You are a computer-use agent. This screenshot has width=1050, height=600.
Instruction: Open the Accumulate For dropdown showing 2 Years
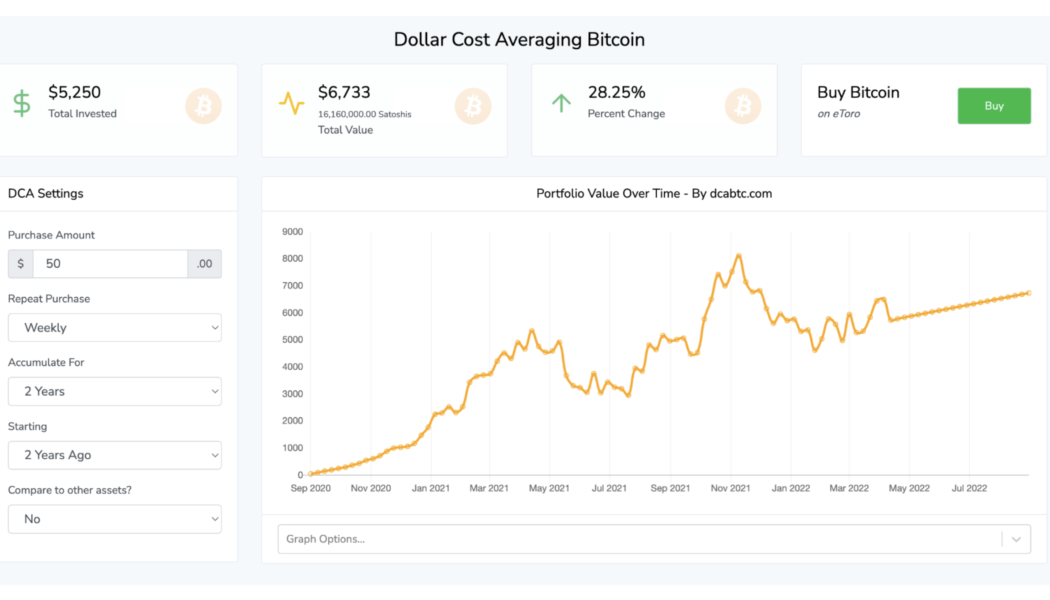(x=114, y=391)
